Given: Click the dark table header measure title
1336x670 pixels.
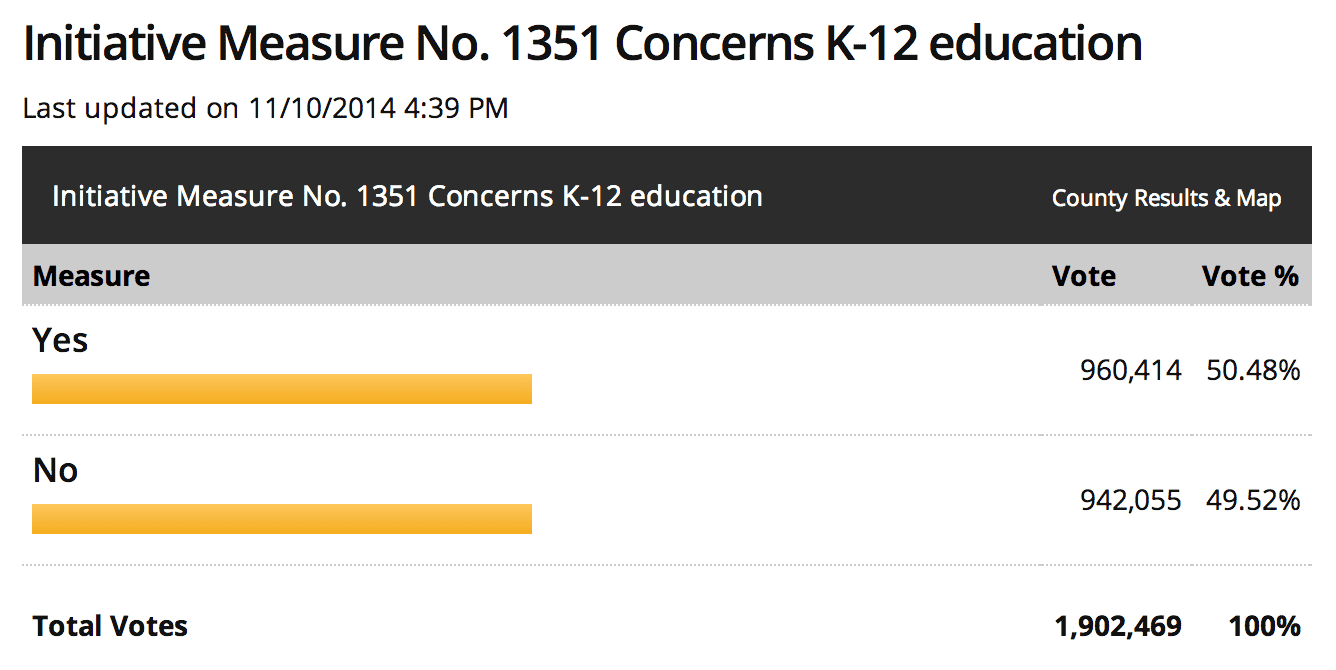Looking at the screenshot, I should point(407,196).
